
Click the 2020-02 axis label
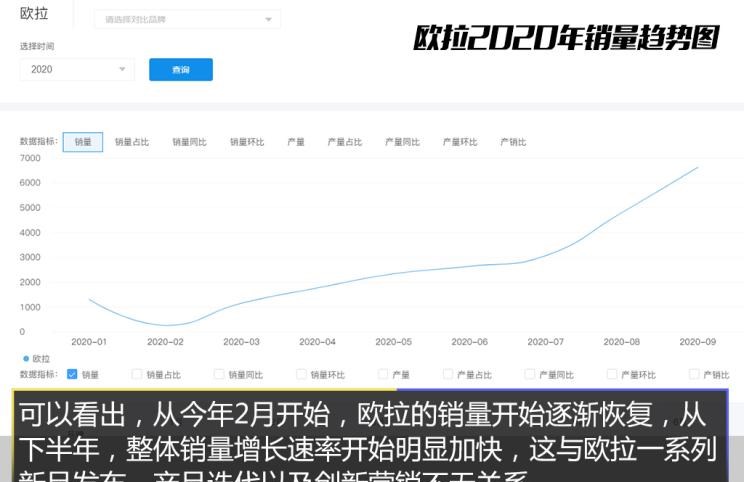click(165, 342)
